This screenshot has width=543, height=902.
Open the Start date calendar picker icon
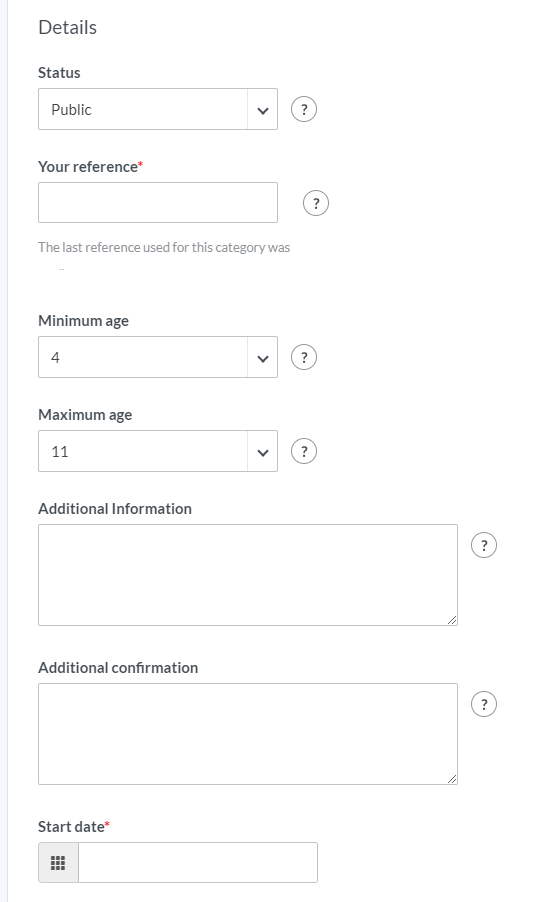coord(58,862)
